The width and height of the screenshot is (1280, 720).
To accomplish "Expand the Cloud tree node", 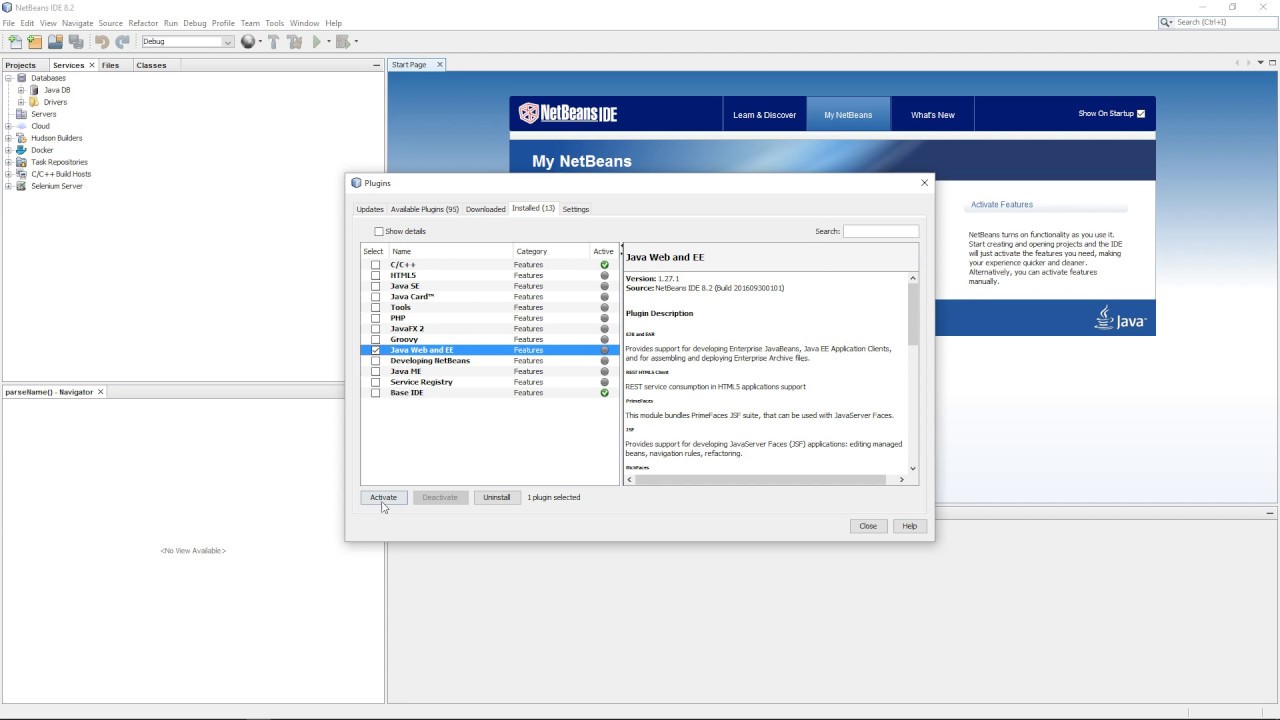I will pyautogui.click(x=9, y=126).
